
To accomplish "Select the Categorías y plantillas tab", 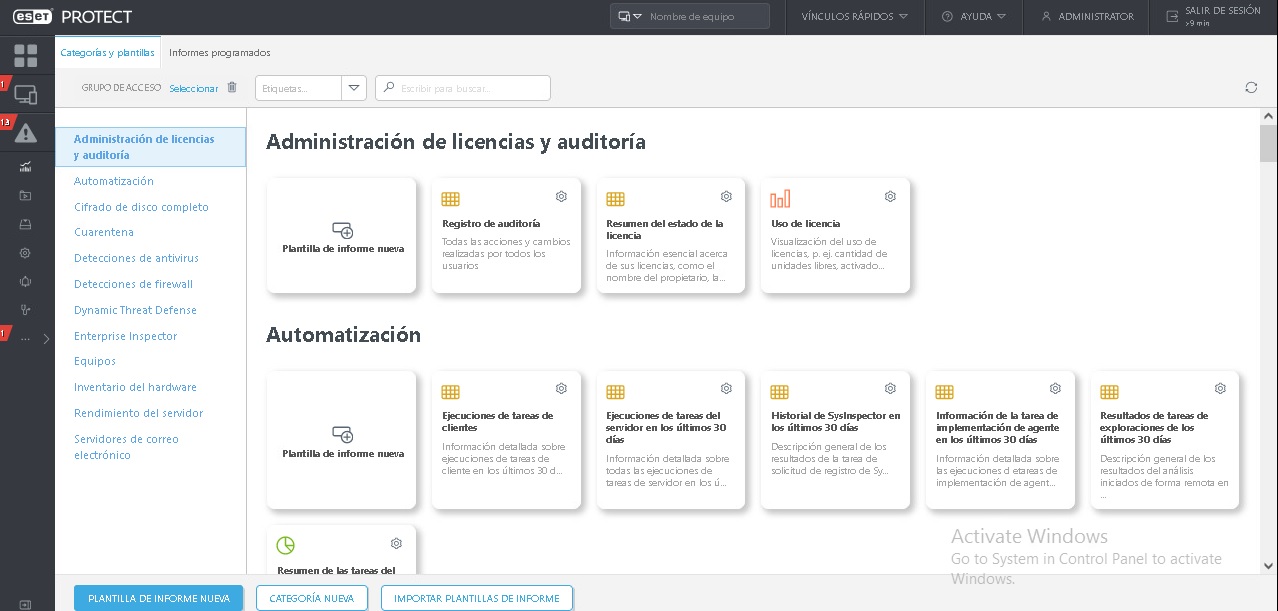I will [110, 52].
